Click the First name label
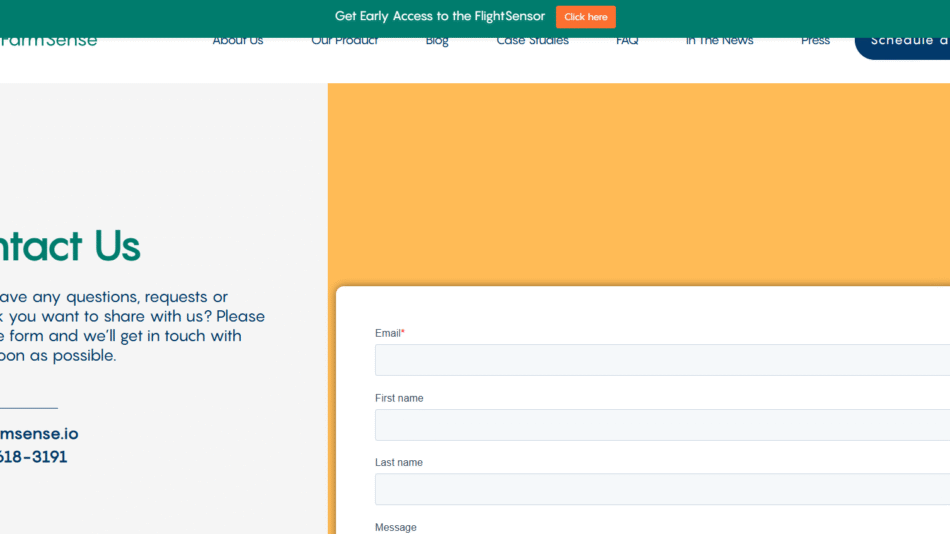 pos(398,398)
